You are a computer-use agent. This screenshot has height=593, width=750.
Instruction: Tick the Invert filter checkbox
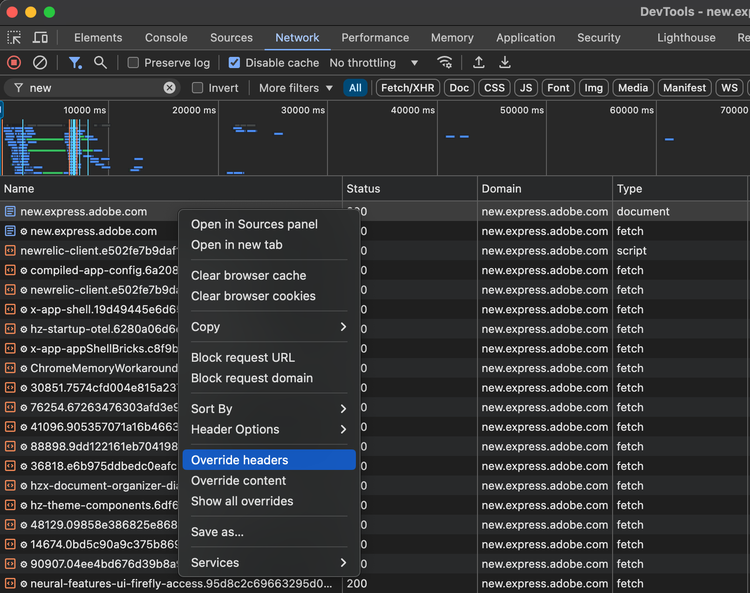(x=198, y=88)
